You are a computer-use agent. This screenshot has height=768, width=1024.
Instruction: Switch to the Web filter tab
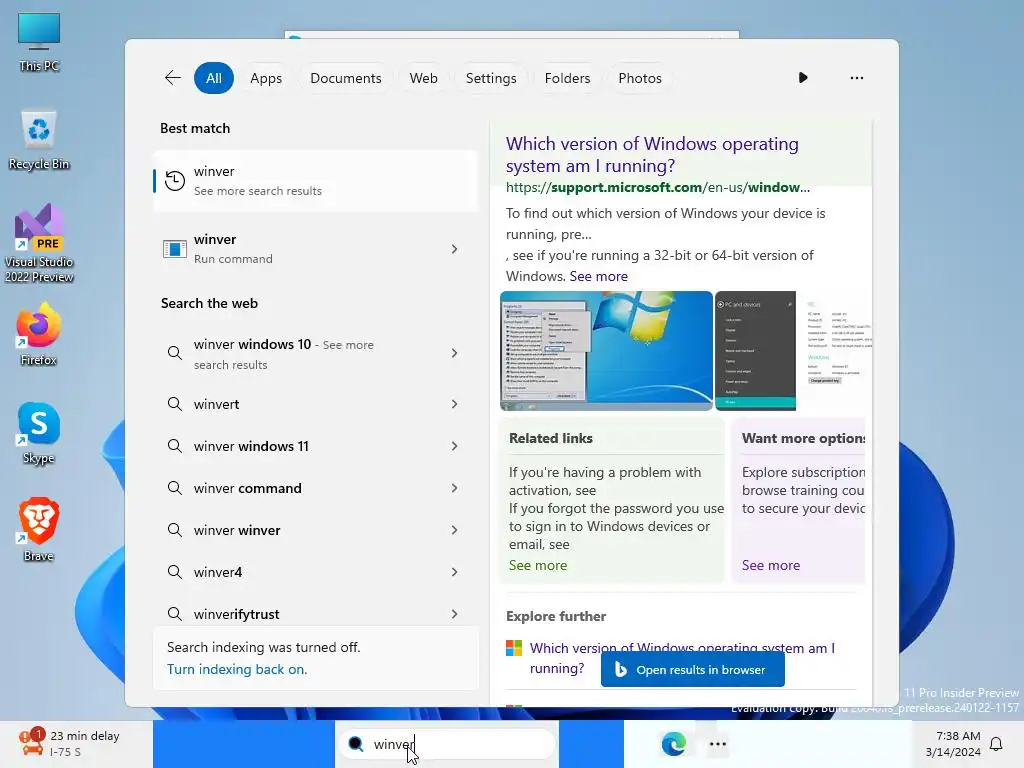click(x=423, y=78)
